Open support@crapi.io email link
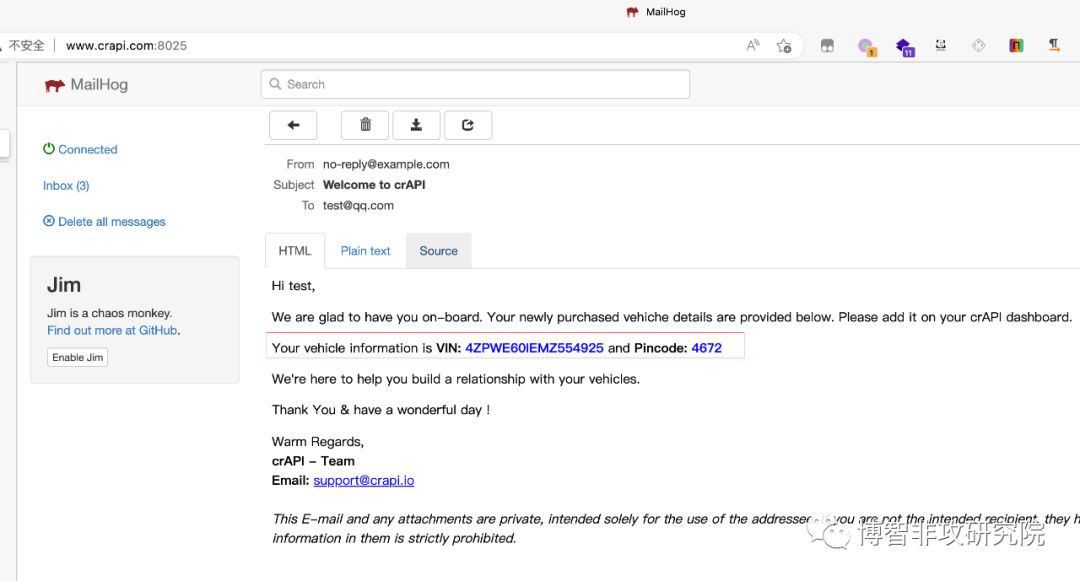 point(364,480)
